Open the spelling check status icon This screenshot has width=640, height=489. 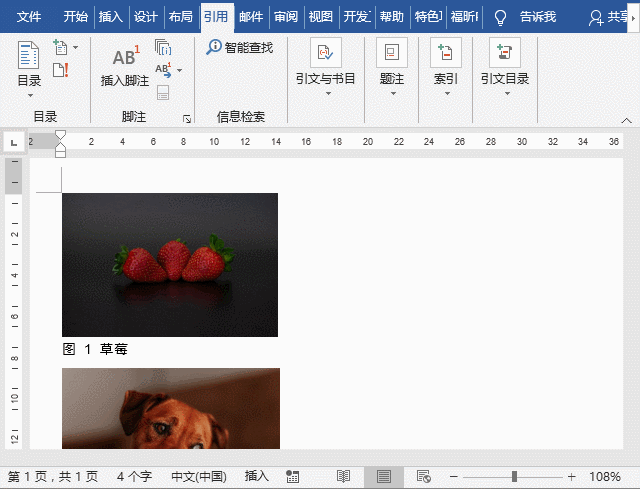point(290,476)
